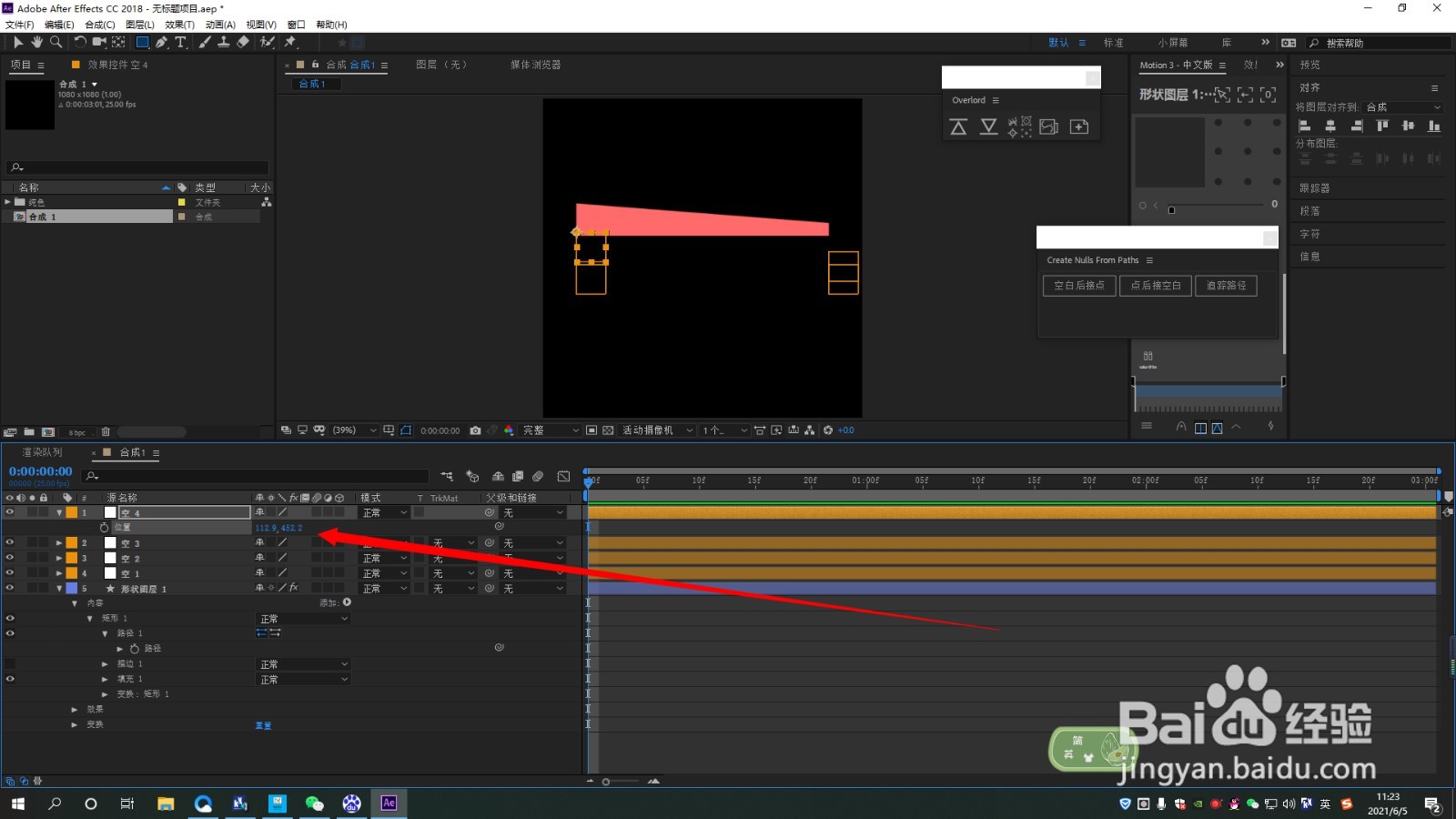Select the Rectangle shape tool
The image size is (1456, 819).
142,42
